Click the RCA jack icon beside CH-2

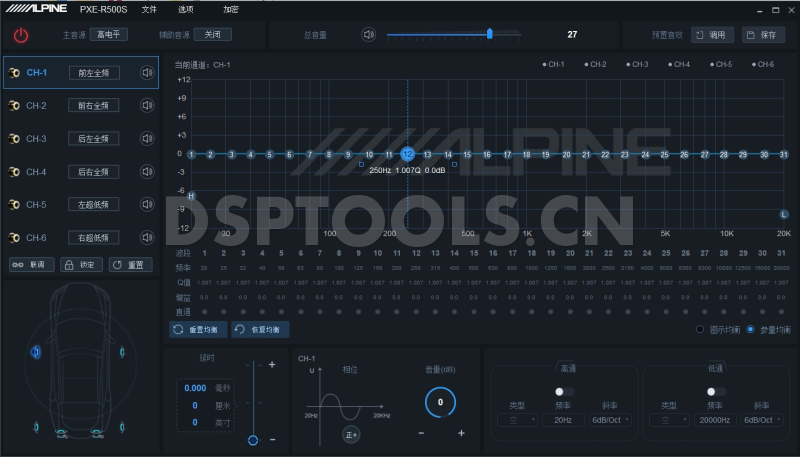click(14, 106)
